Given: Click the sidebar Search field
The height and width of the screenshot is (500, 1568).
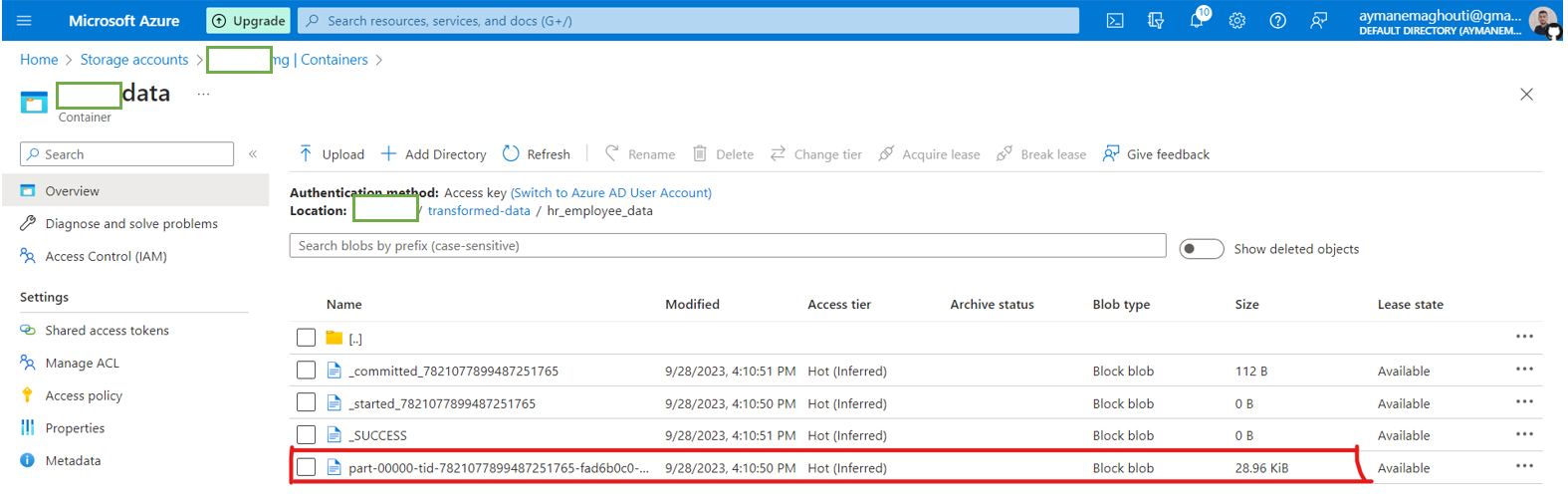Looking at the screenshot, I should click(126, 154).
